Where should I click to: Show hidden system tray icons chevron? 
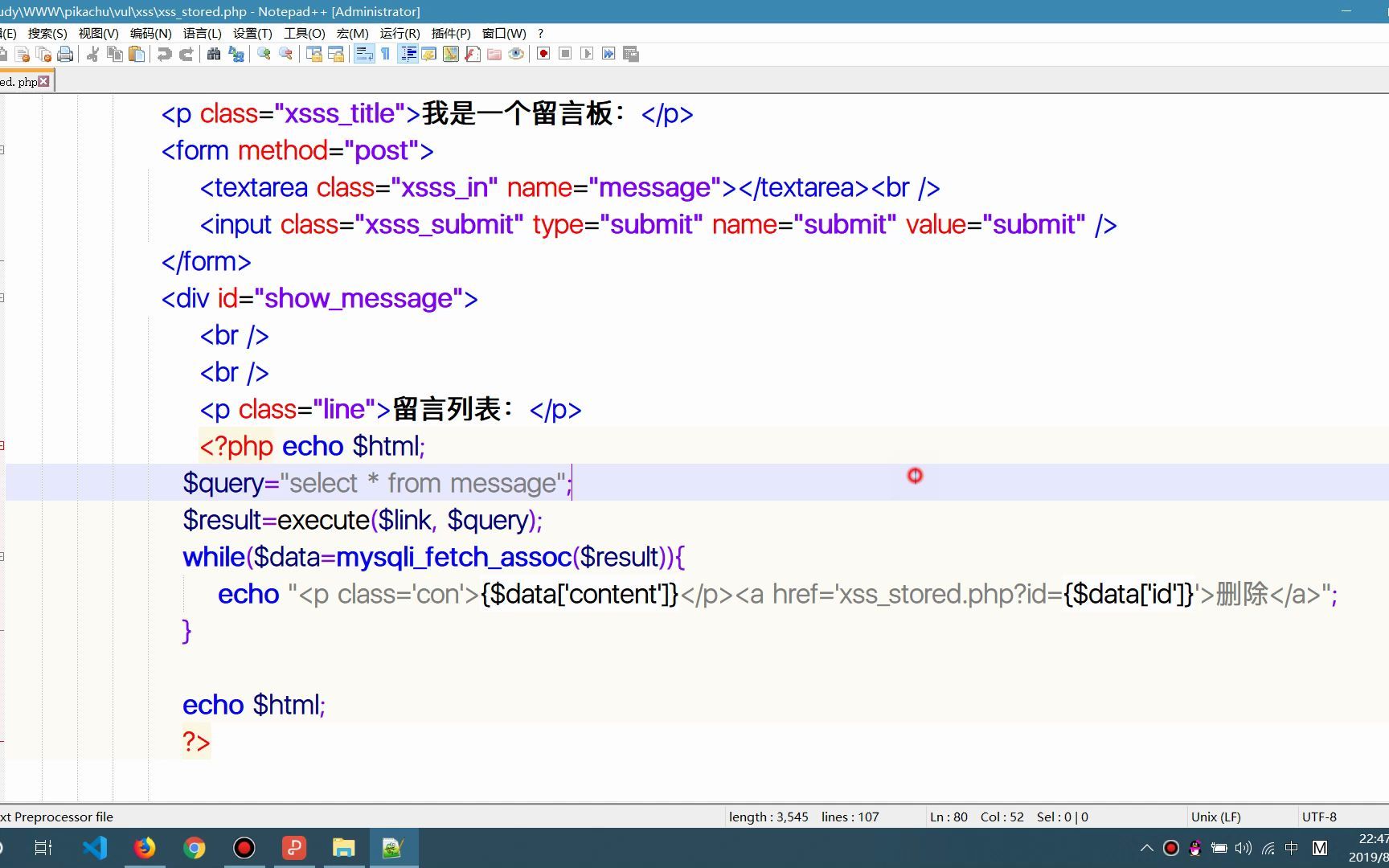coord(1147,848)
